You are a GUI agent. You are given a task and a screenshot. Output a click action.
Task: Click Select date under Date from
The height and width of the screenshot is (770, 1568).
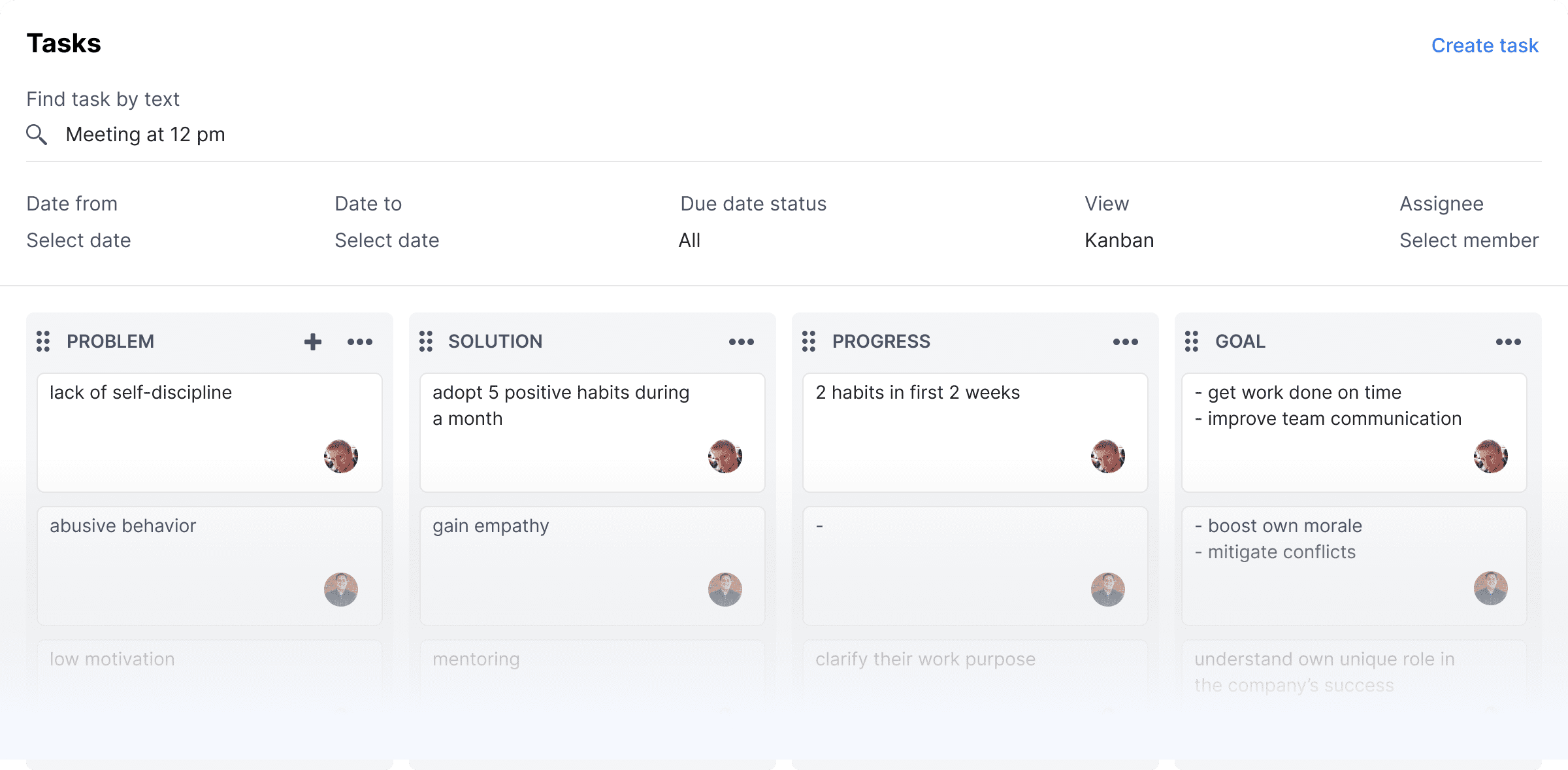point(78,240)
